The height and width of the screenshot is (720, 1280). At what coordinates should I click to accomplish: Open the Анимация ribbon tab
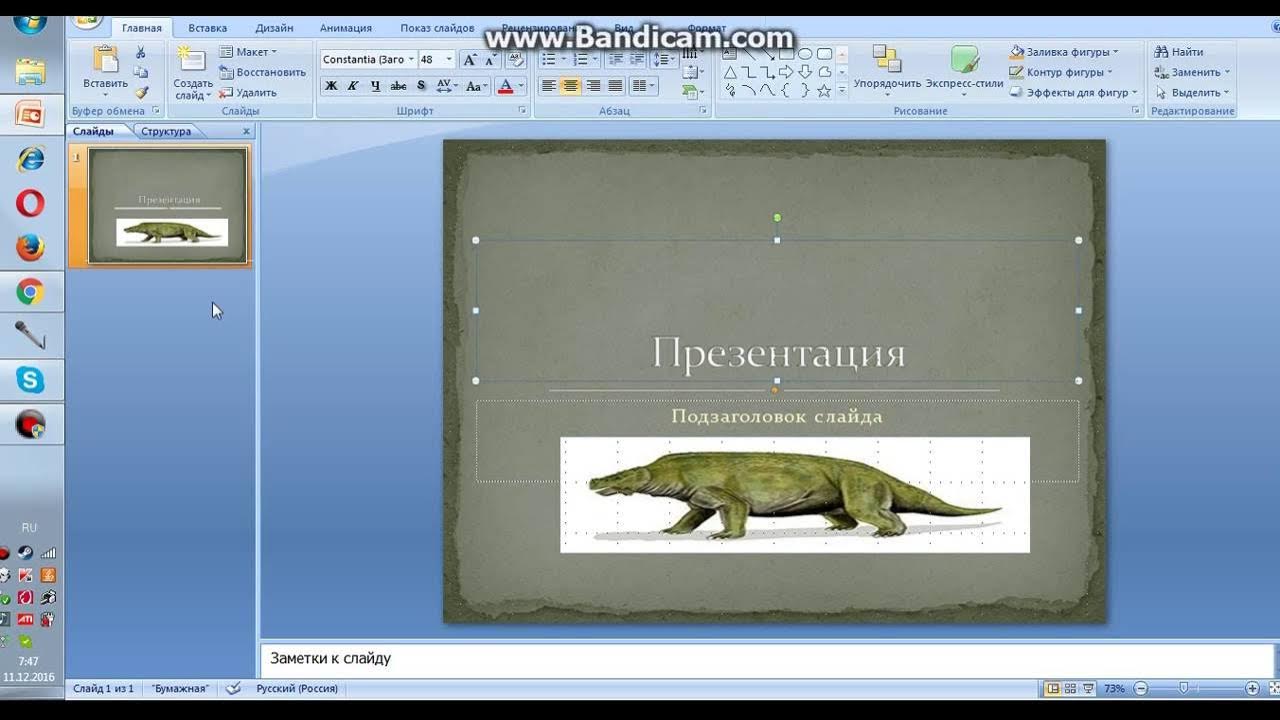tap(346, 28)
